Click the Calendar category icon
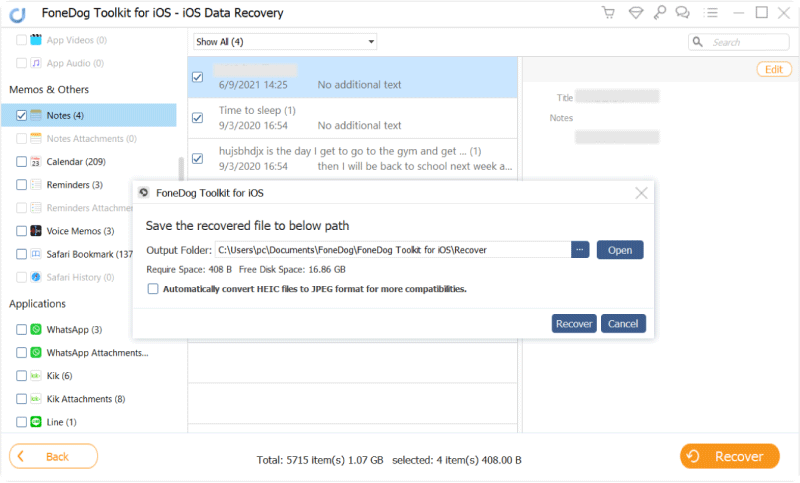800x483 pixels. (36, 162)
